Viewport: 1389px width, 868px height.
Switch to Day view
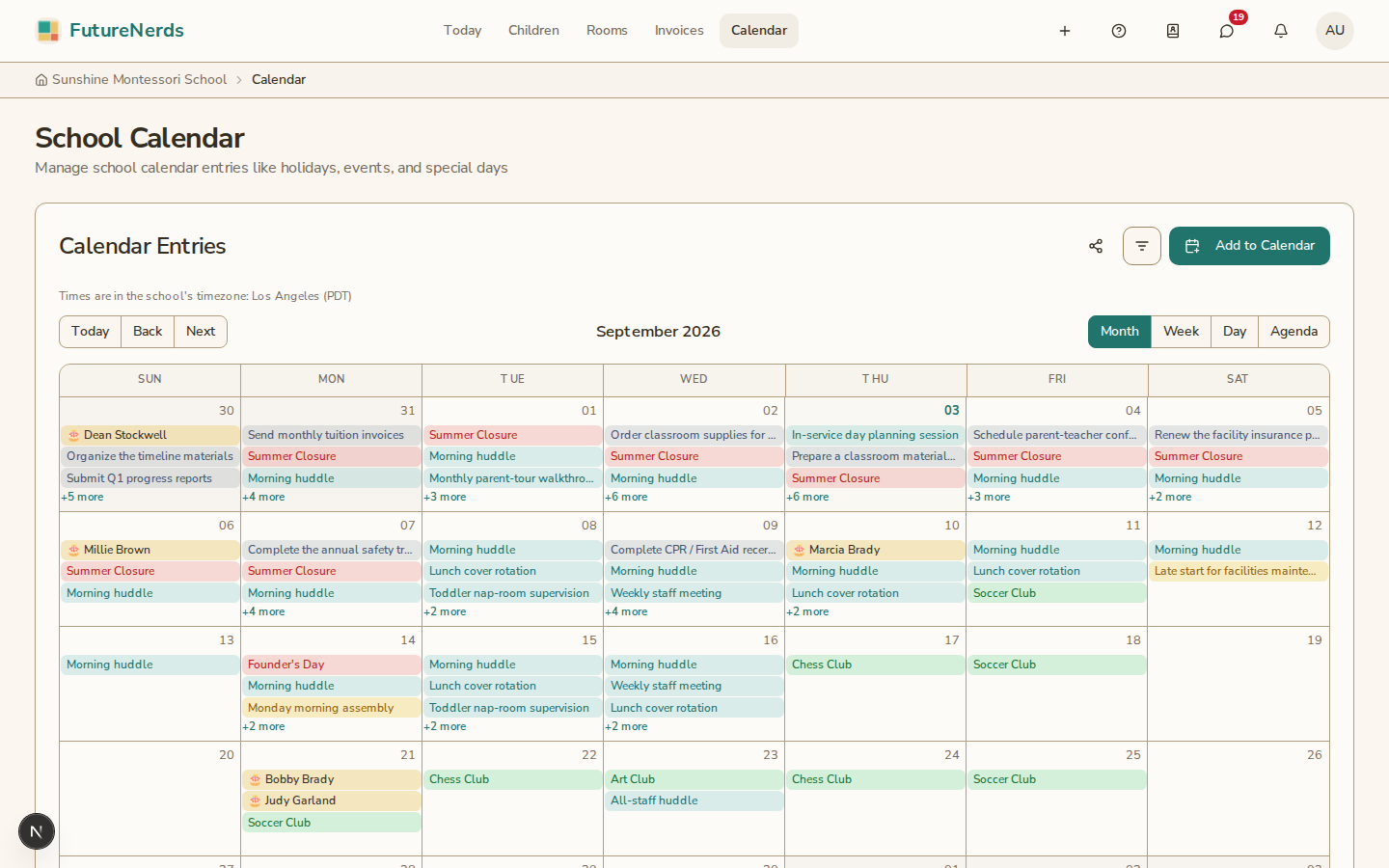pos(1235,332)
